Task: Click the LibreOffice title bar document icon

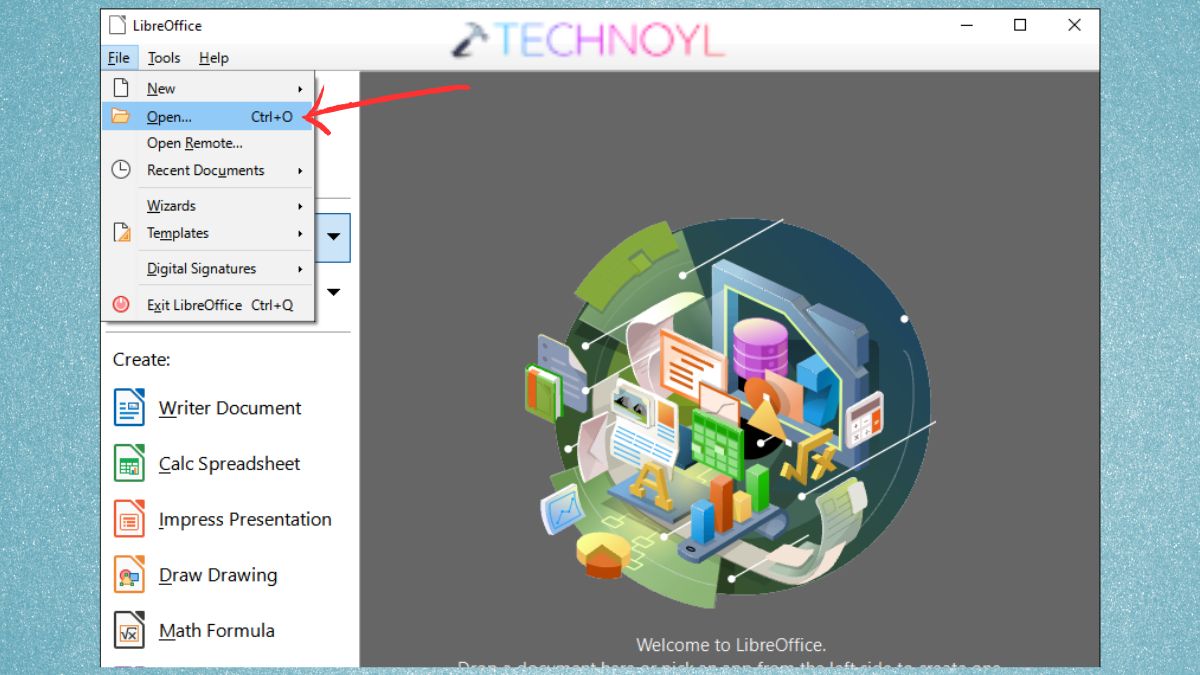Action: pos(117,25)
